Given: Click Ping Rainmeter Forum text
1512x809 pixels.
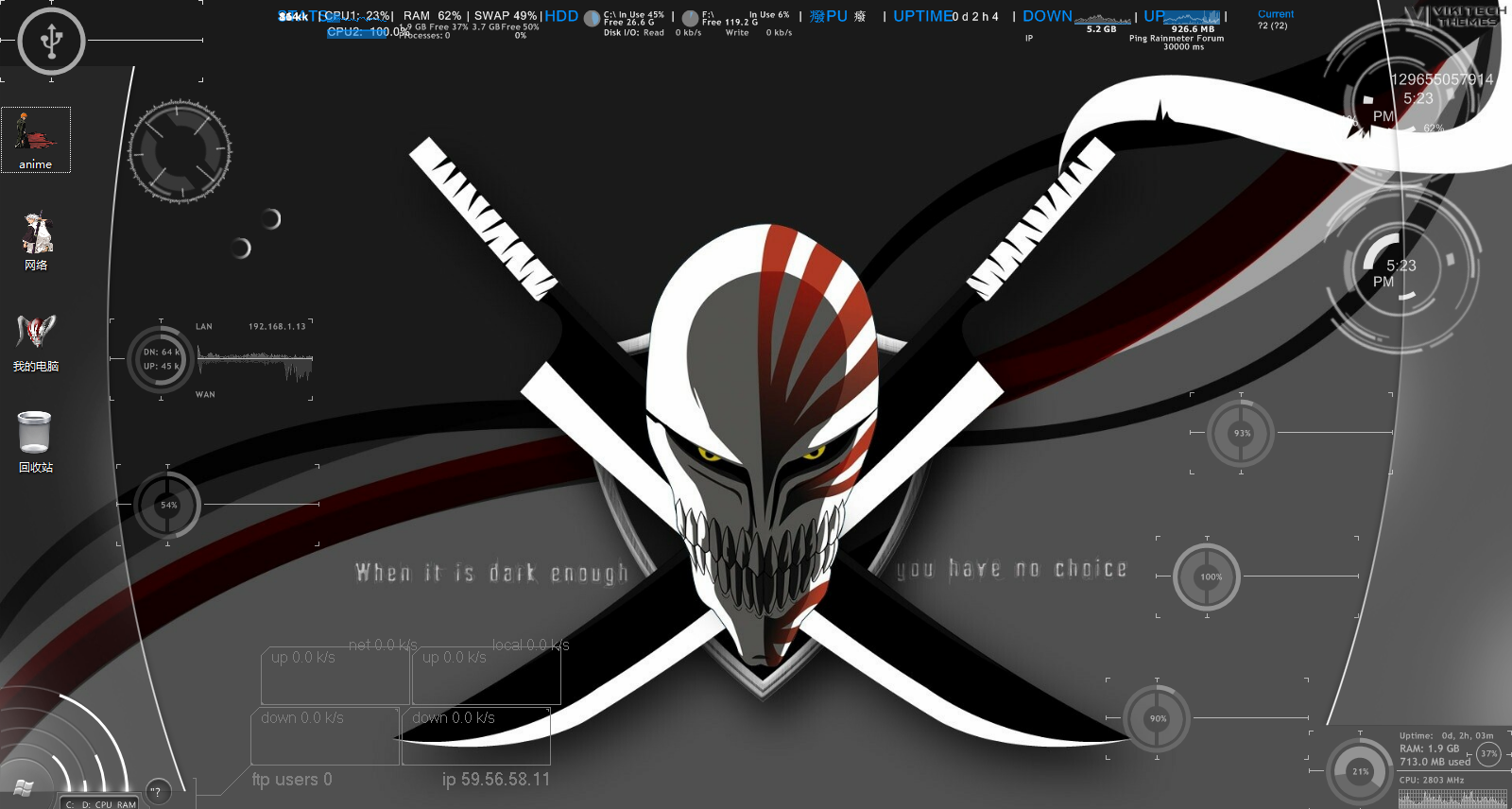Looking at the screenshot, I should click(1177, 39).
